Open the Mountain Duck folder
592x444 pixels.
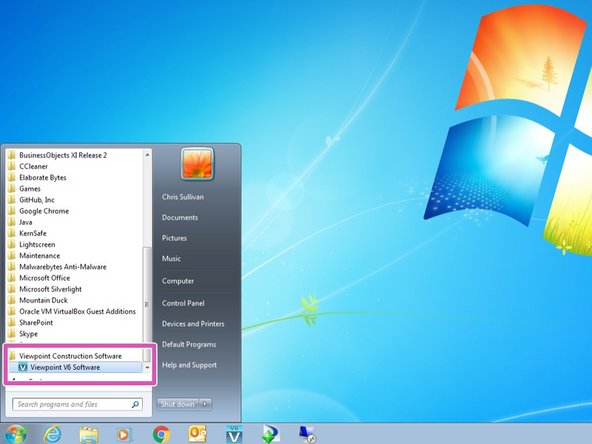coord(43,300)
